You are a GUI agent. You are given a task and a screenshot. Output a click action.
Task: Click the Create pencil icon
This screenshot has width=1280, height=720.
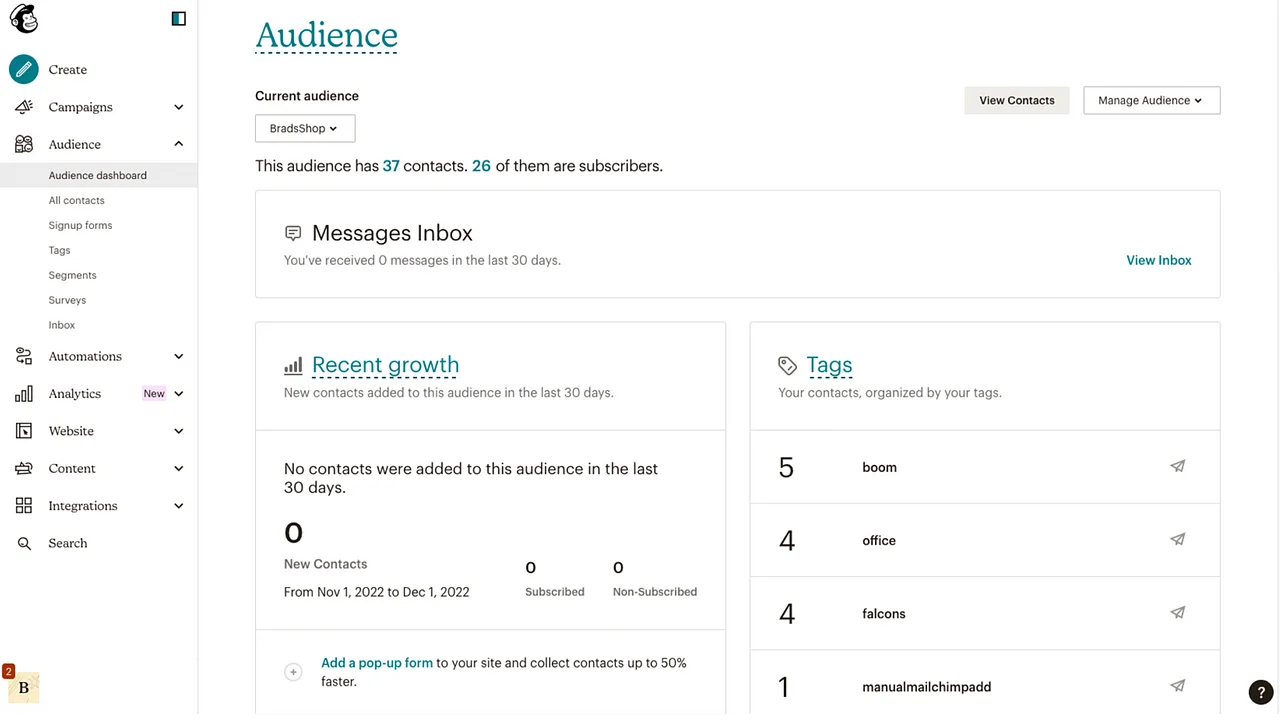(24, 69)
